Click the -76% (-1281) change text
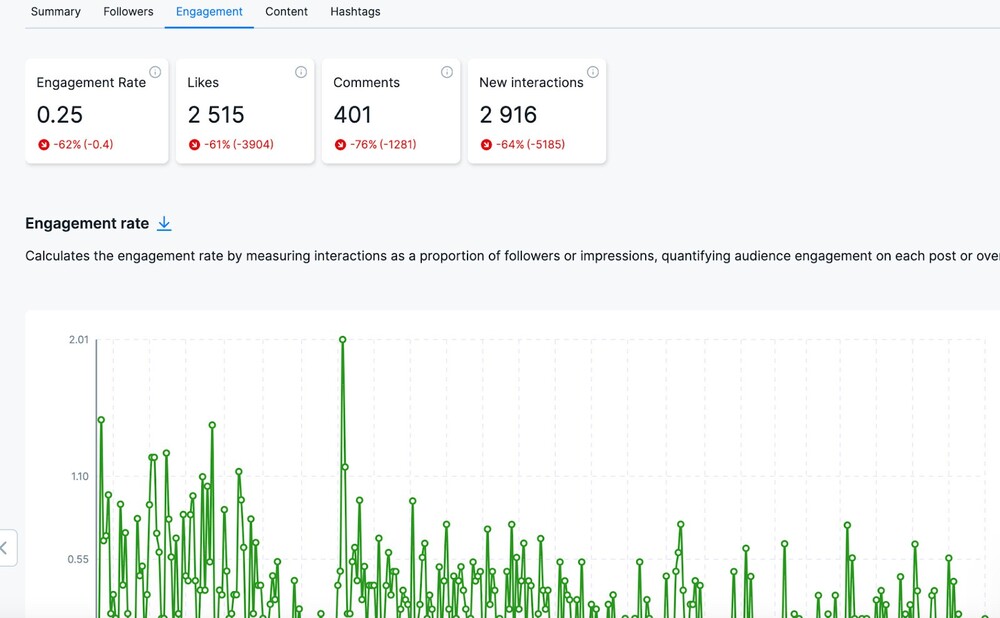This screenshot has height=618, width=1000. pos(383,145)
